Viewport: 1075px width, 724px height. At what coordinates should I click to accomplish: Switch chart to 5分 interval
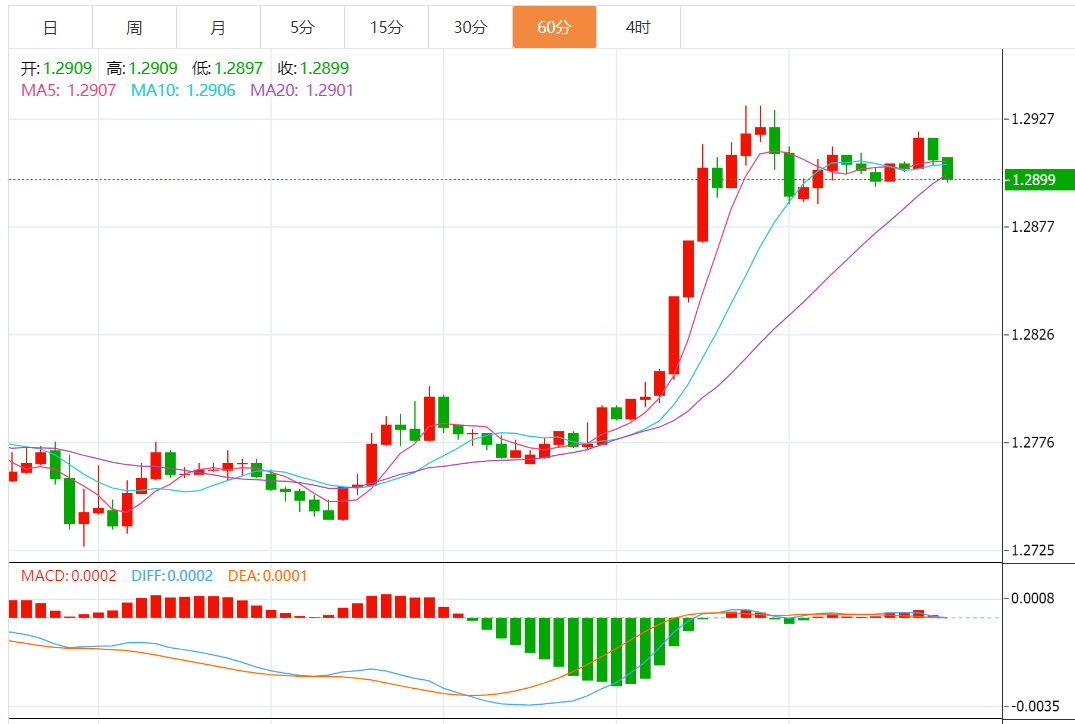click(x=302, y=27)
